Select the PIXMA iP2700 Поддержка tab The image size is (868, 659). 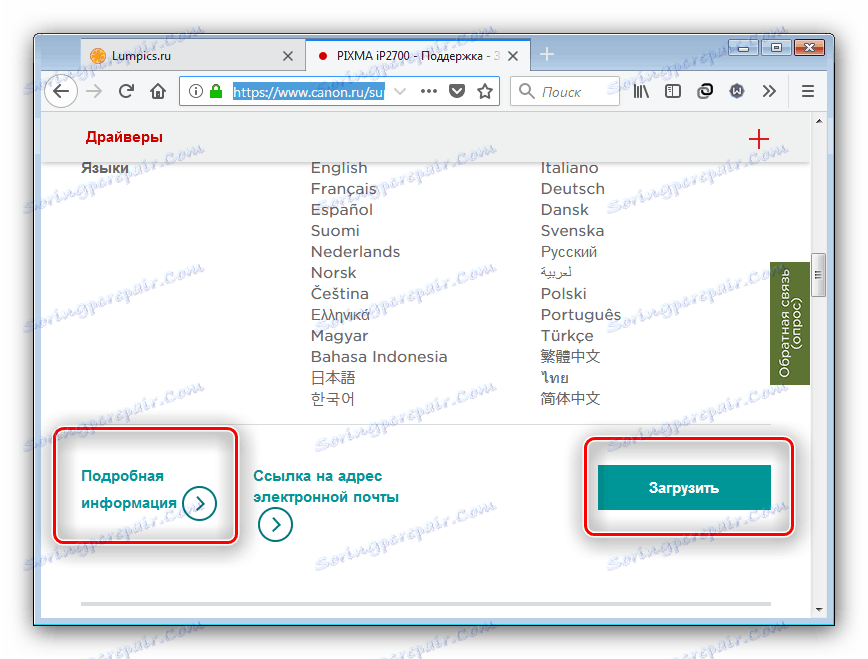coord(418,56)
